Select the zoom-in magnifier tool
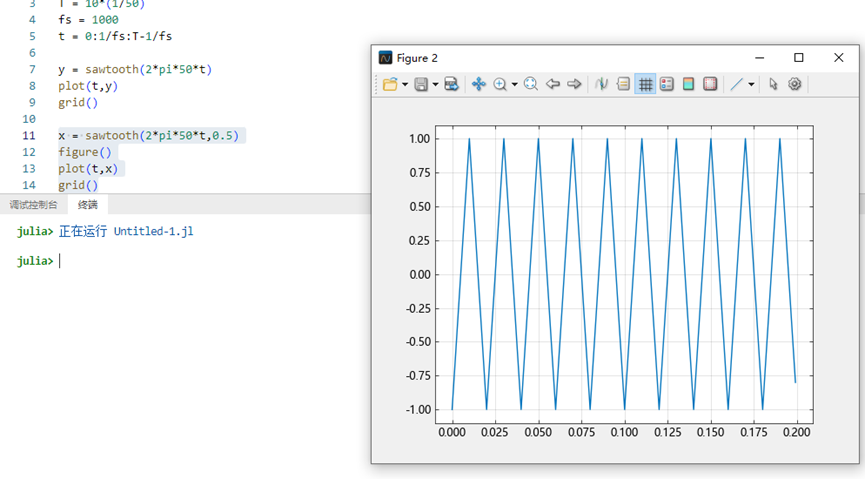Image resolution: width=865 pixels, height=479 pixels. tap(500, 84)
